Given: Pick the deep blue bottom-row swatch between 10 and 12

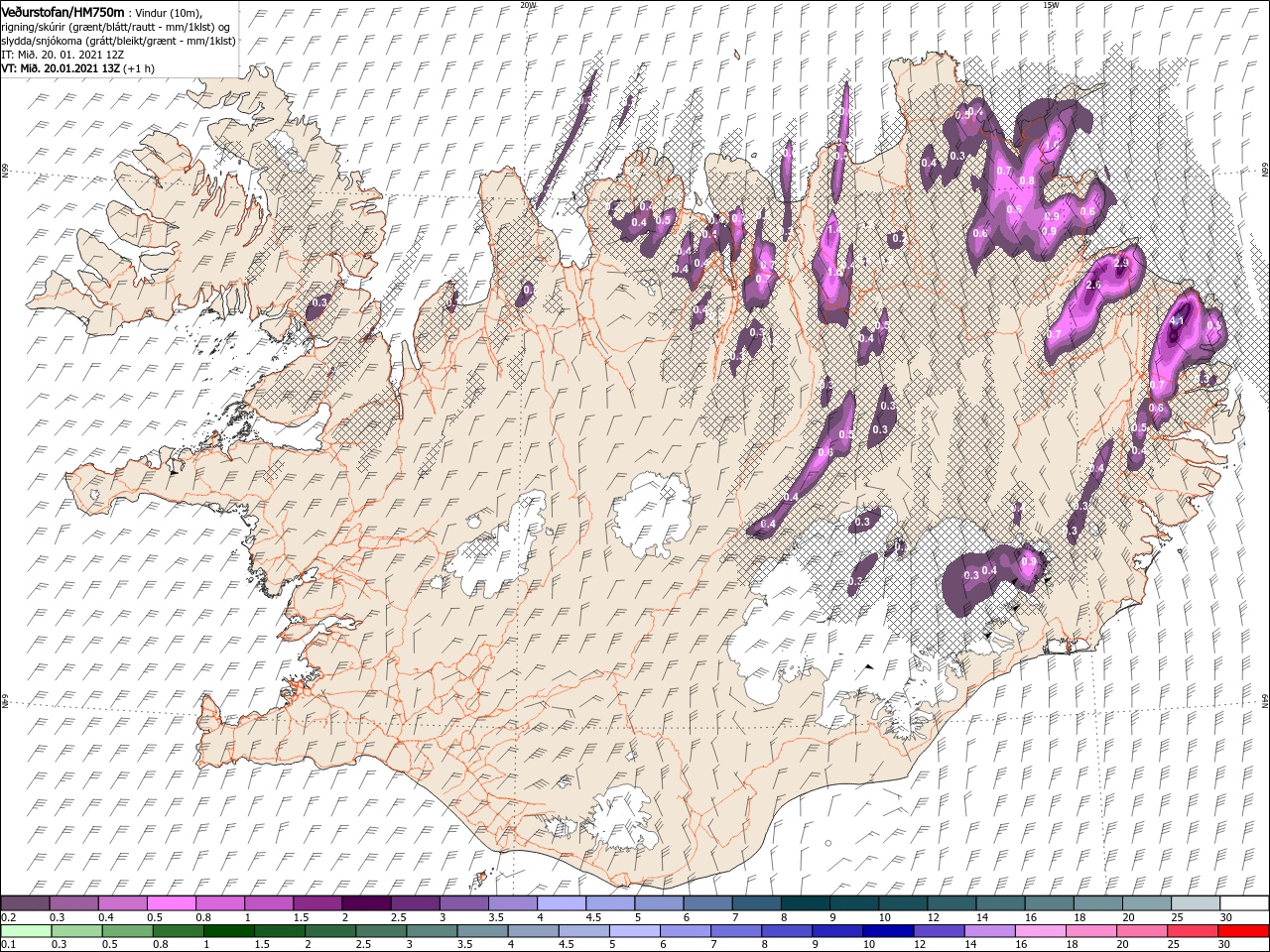Looking at the screenshot, I should coord(888,931).
